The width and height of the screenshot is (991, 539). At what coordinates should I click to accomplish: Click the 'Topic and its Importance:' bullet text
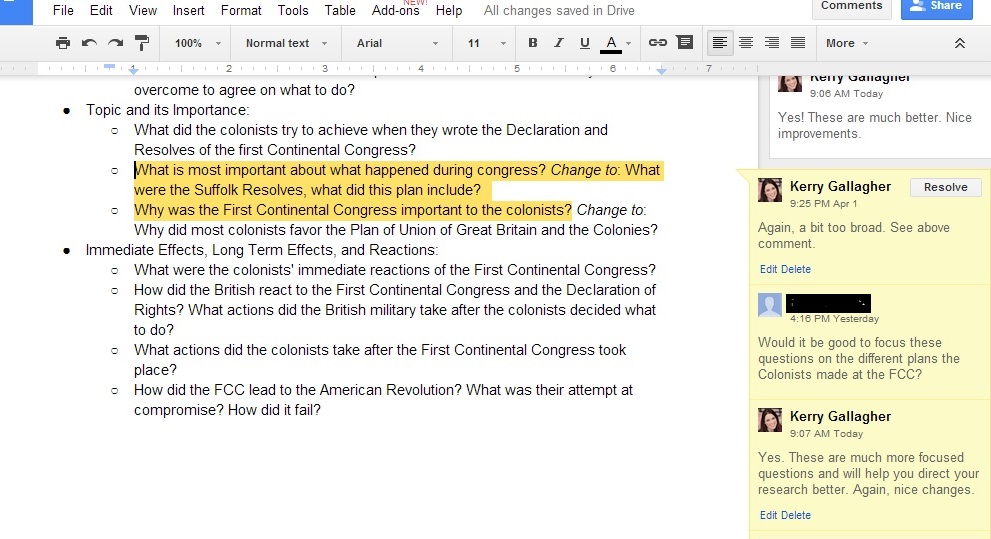point(167,110)
